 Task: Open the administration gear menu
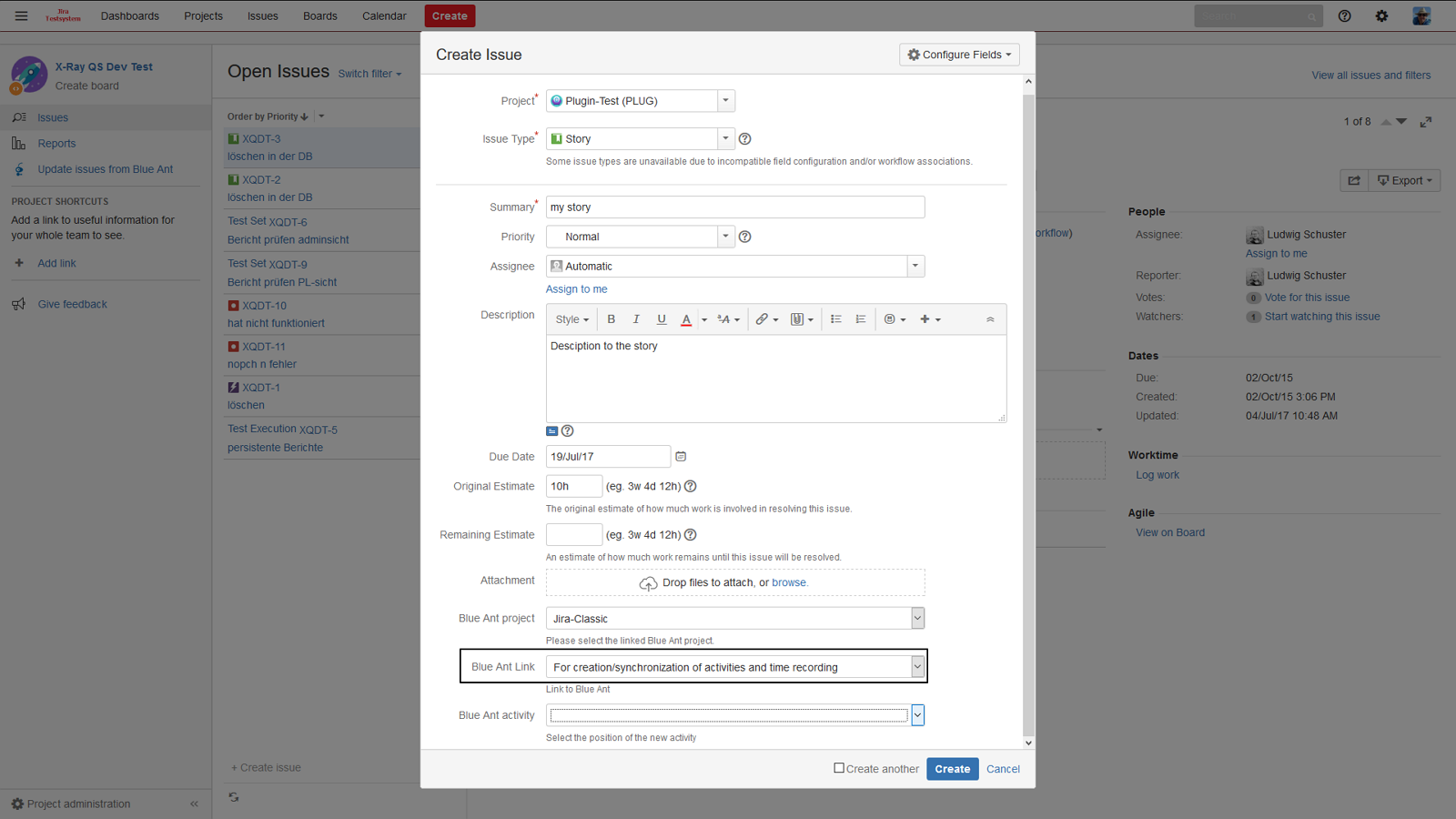pyautogui.click(x=1381, y=16)
